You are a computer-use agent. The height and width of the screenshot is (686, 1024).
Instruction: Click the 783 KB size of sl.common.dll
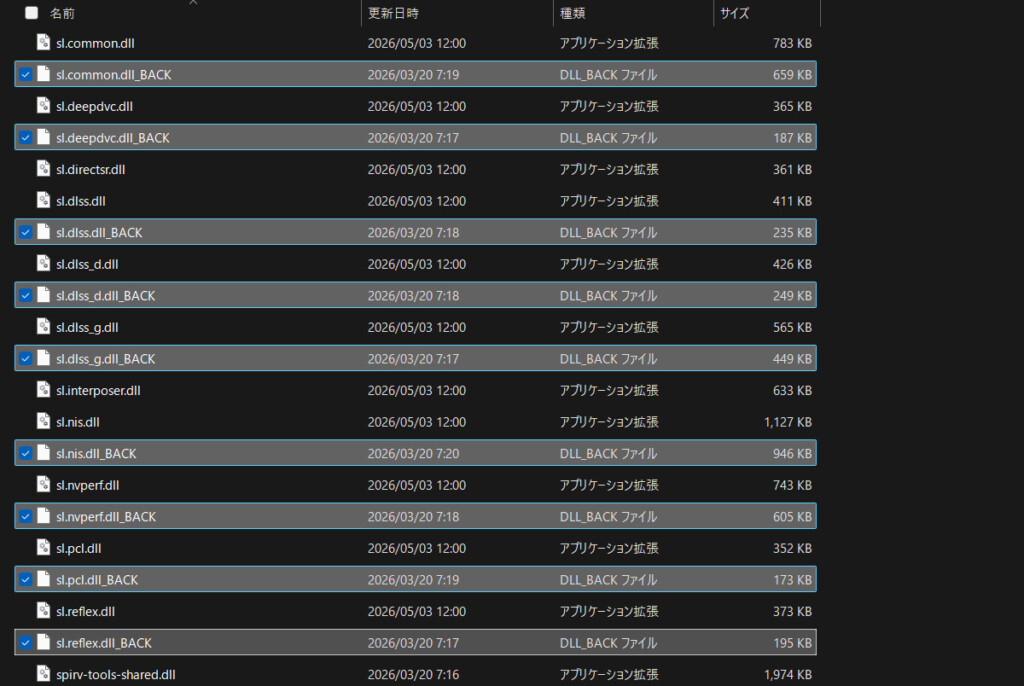tap(792, 43)
